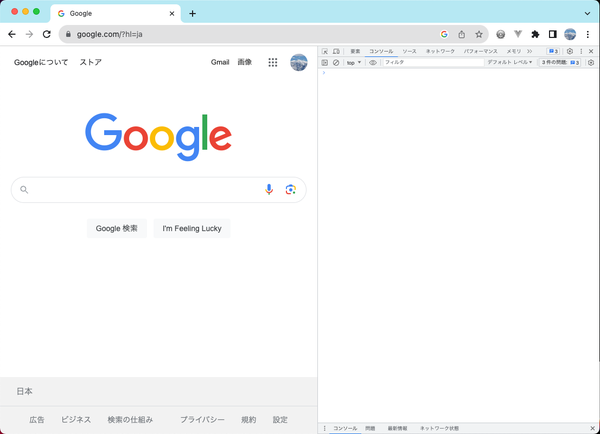Image resolution: width=600 pixels, height=434 pixels.
Task: Click the Google icon inside the address bar
Action: tap(444, 34)
